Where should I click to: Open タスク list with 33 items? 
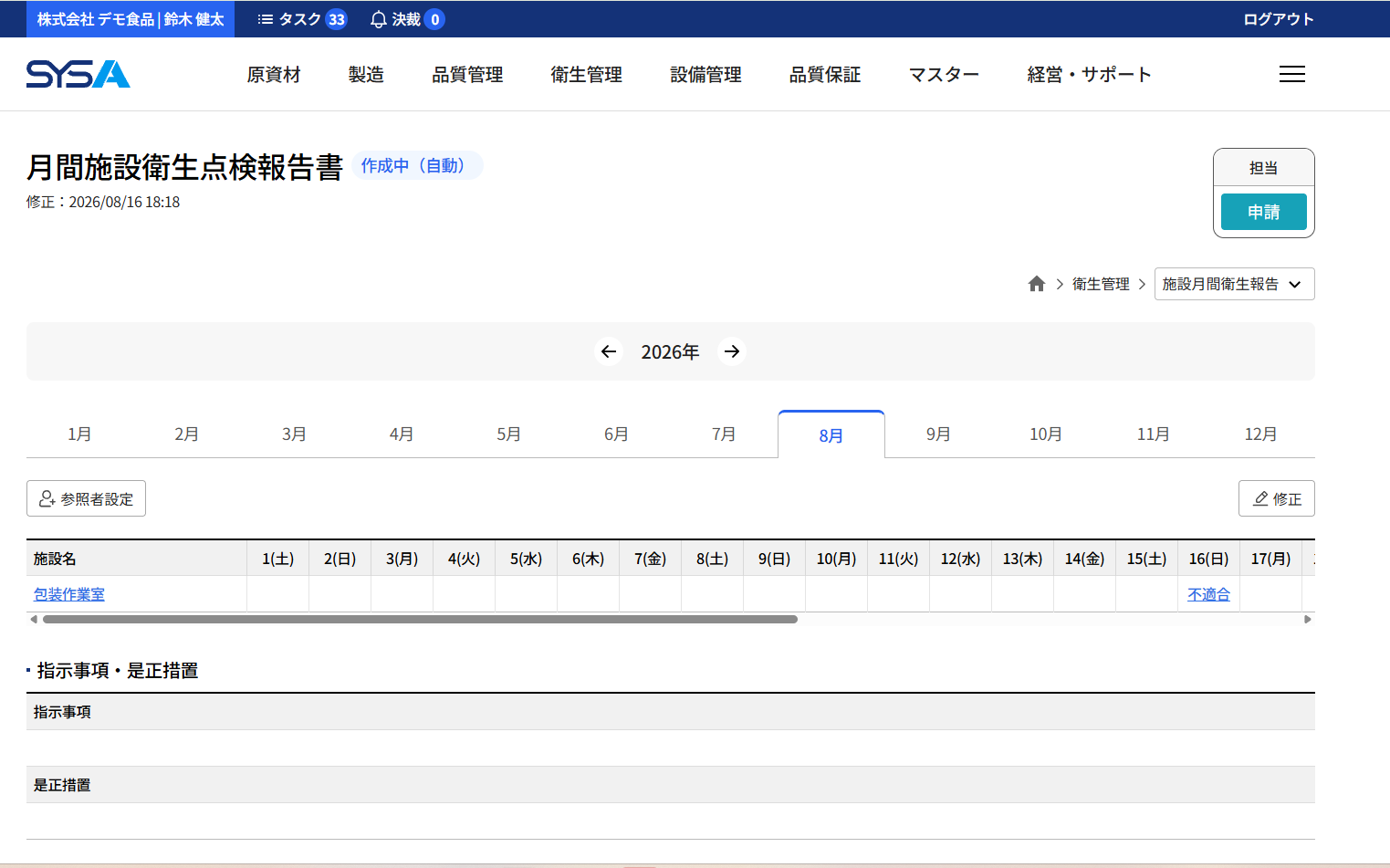(x=302, y=19)
